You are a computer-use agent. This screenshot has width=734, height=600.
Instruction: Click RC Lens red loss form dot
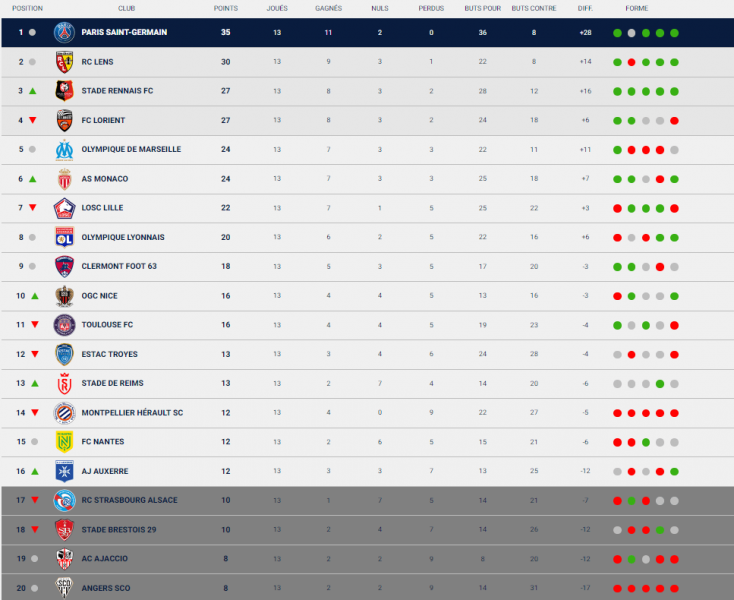point(631,62)
